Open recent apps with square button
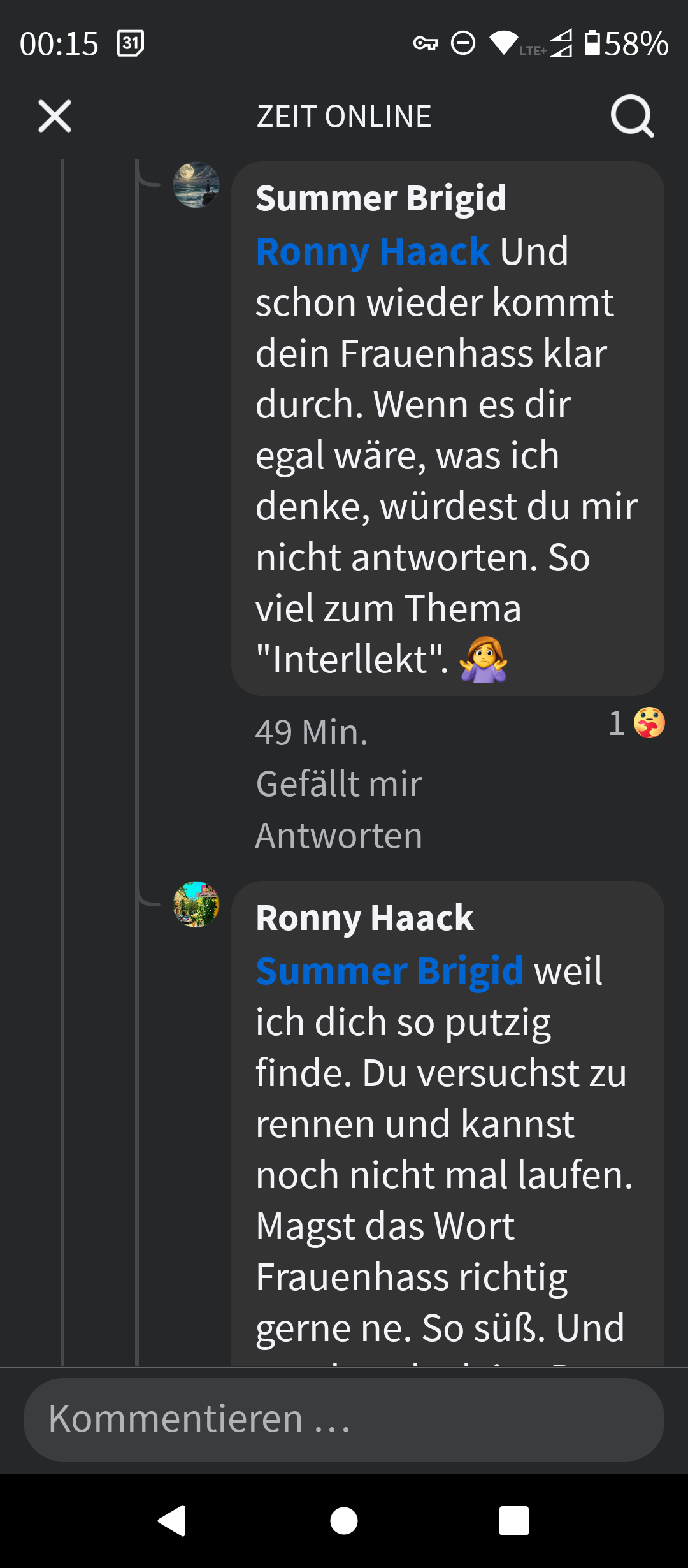The height and width of the screenshot is (1568, 688). point(513,1521)
